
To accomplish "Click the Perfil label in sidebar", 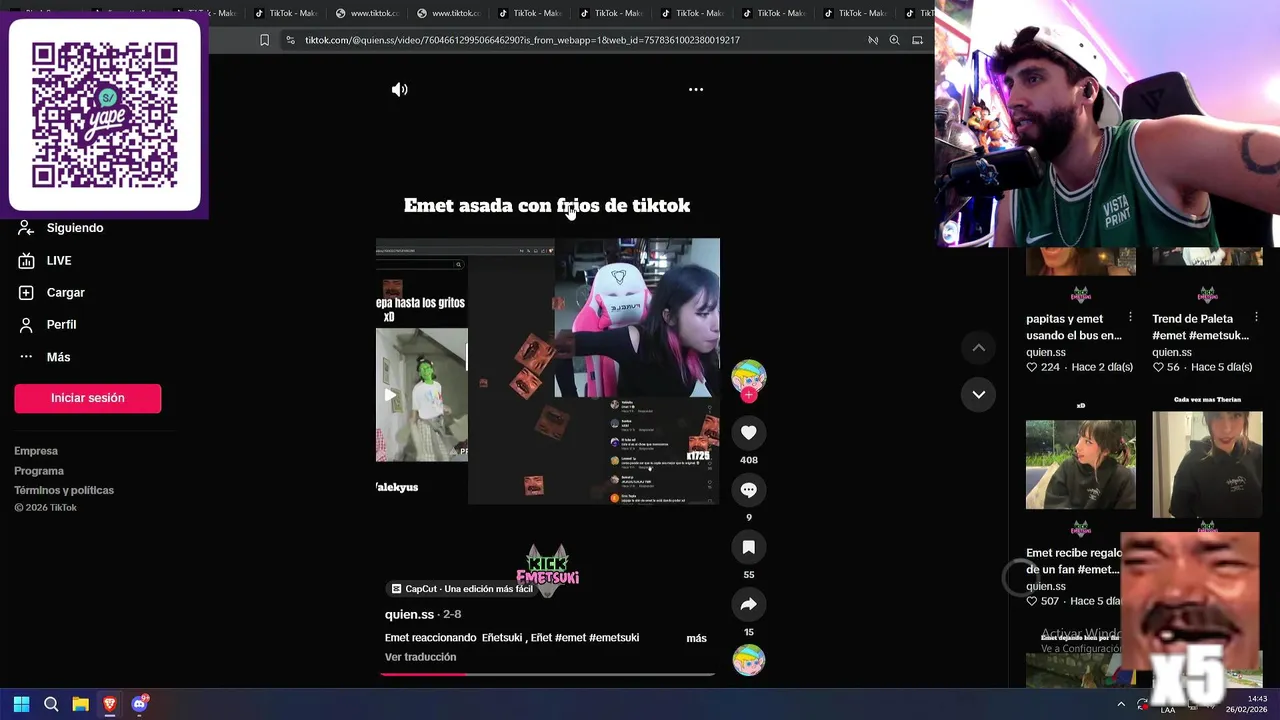I will 61,325.
